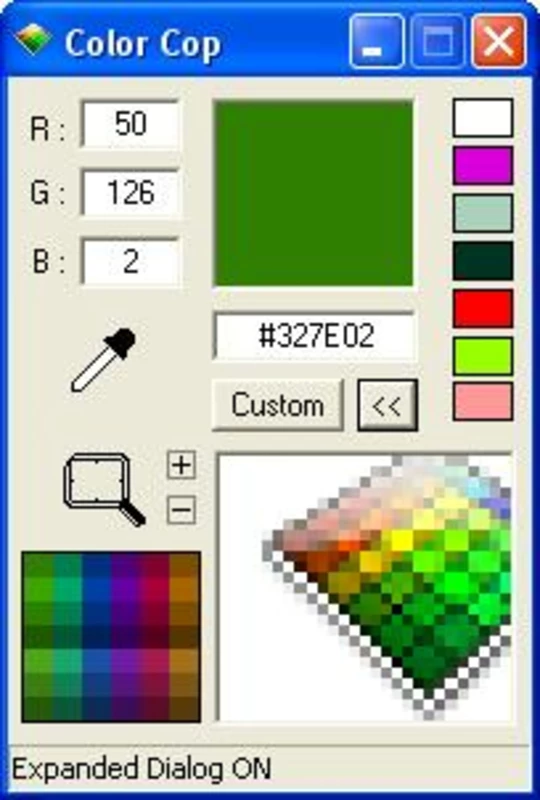Click the G value field showing 126
Viewport: 540px width, 800px height.
[x=130, y=193]
